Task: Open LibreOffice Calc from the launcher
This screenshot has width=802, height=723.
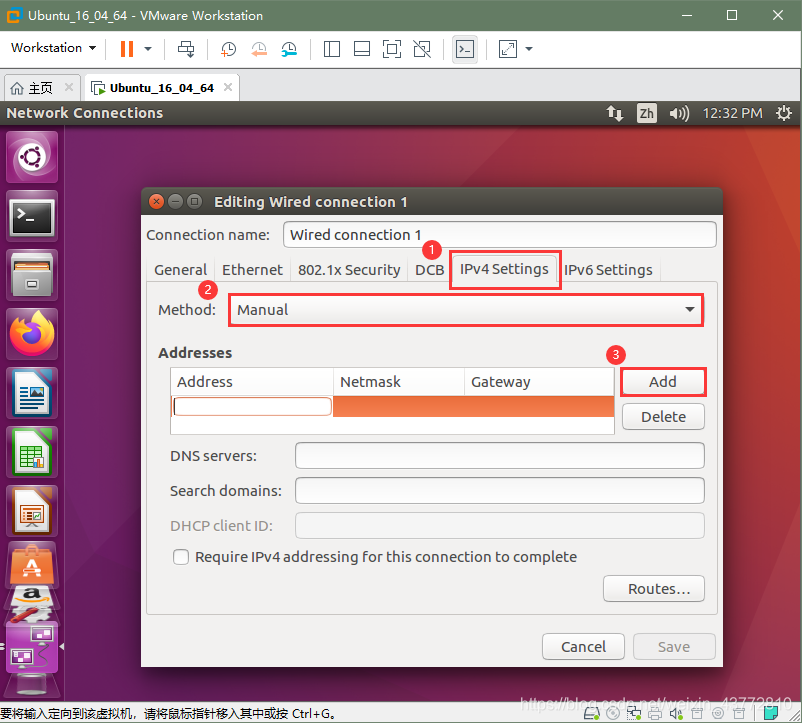Action: (x=32, y=452)
